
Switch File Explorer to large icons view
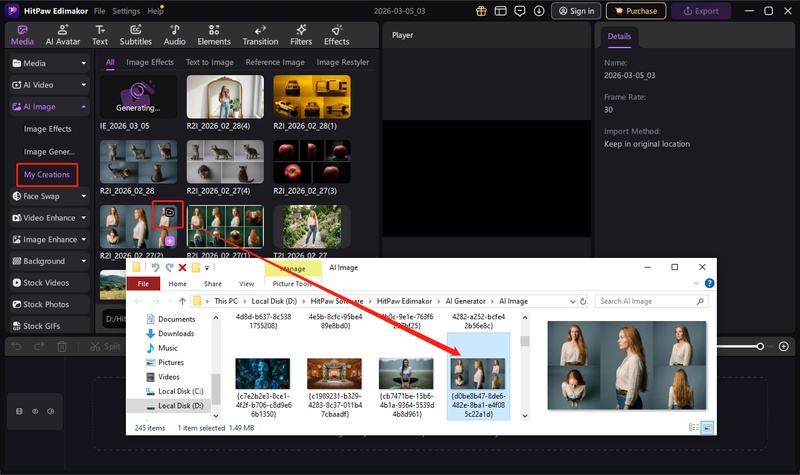click(x=708, y=427)
